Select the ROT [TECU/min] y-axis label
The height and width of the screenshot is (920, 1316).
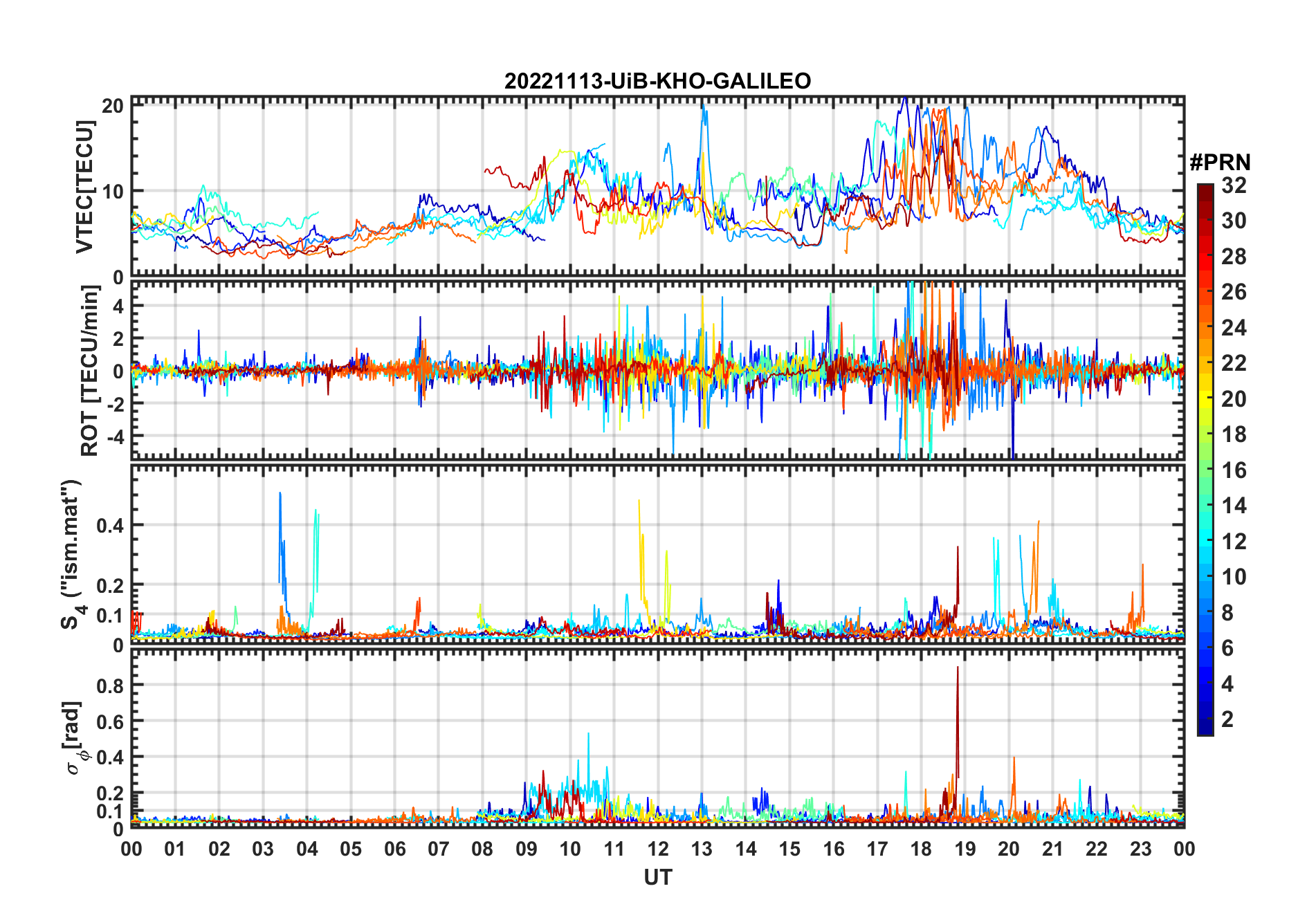tap(90, 371)
